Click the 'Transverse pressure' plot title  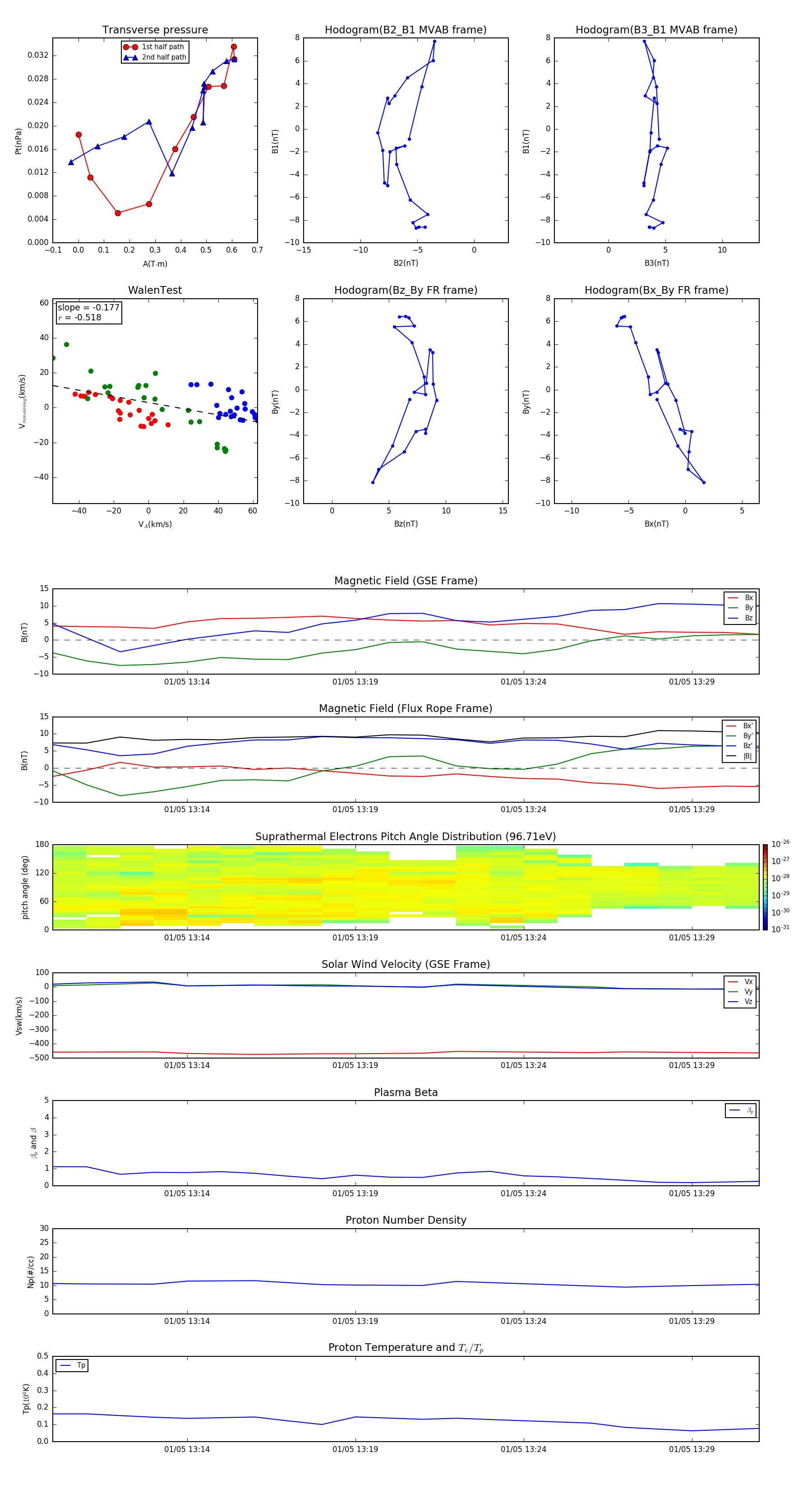[155, 30]
